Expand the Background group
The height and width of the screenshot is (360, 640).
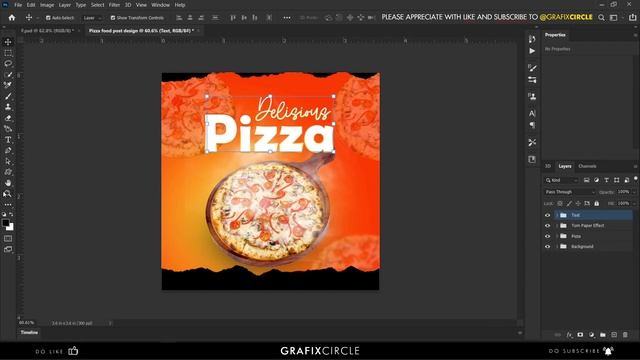tap(557, 247)
